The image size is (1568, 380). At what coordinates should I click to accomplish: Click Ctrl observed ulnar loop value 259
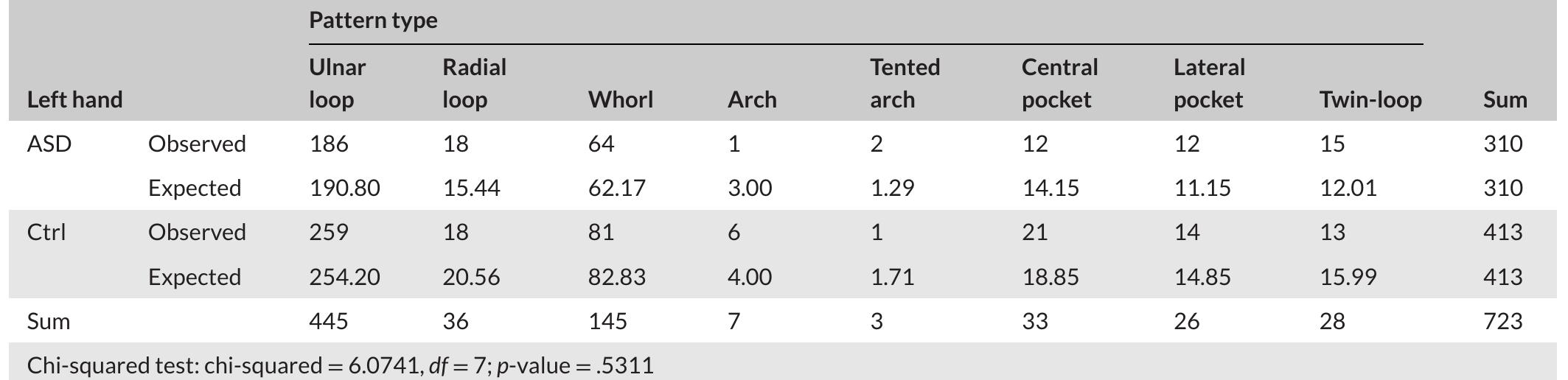[x=329, y=232]
